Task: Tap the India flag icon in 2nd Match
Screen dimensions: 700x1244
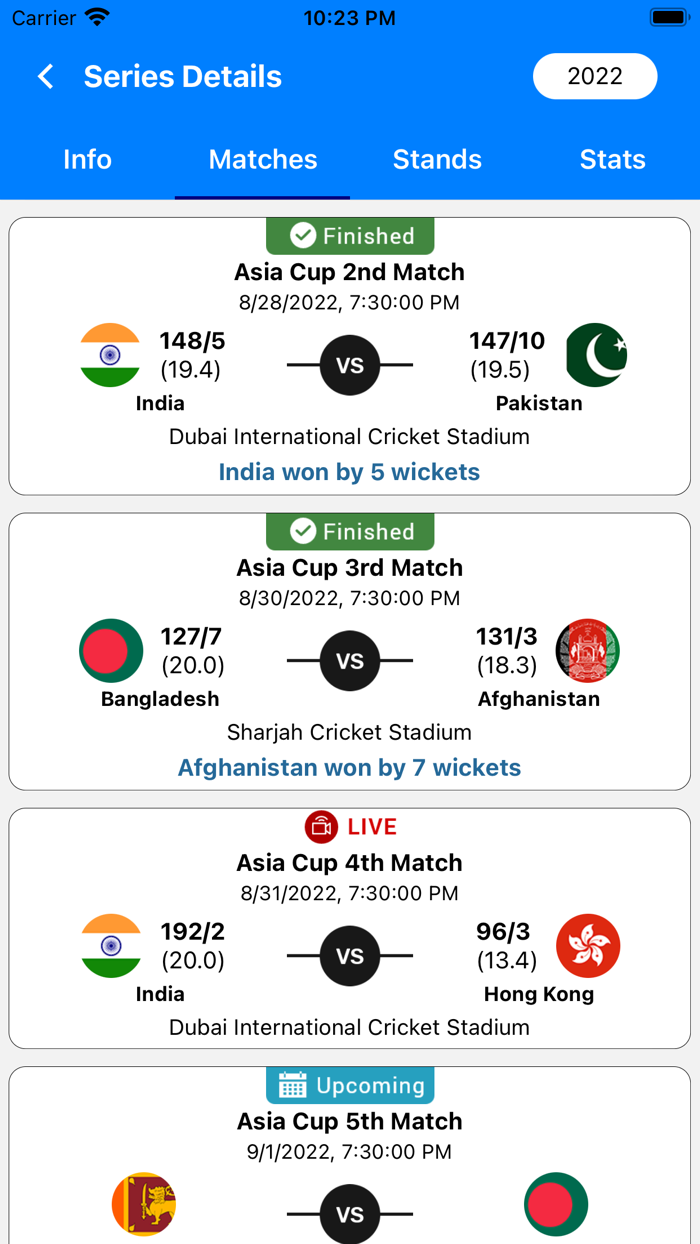Action: click(110, 356)
